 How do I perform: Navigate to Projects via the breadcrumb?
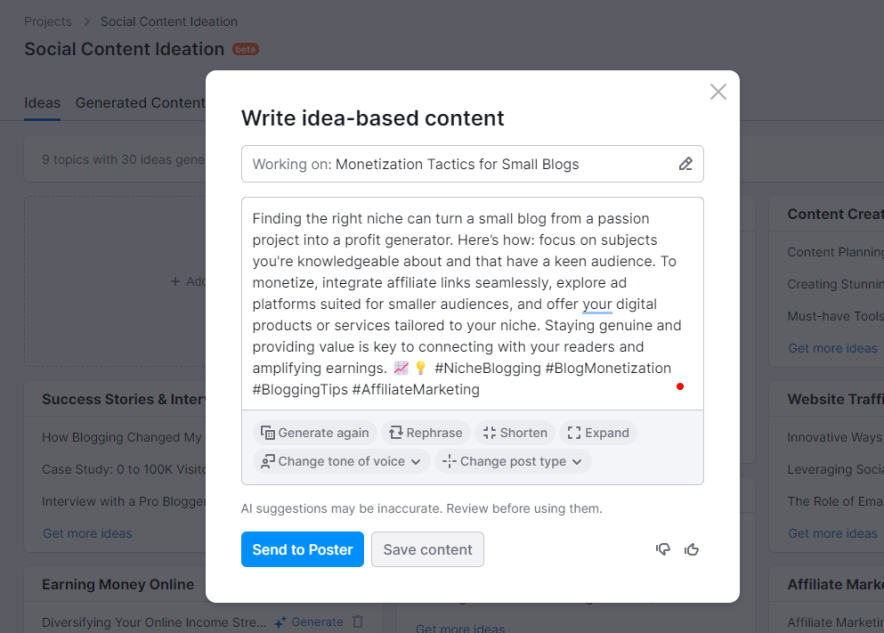coord(47,21)
